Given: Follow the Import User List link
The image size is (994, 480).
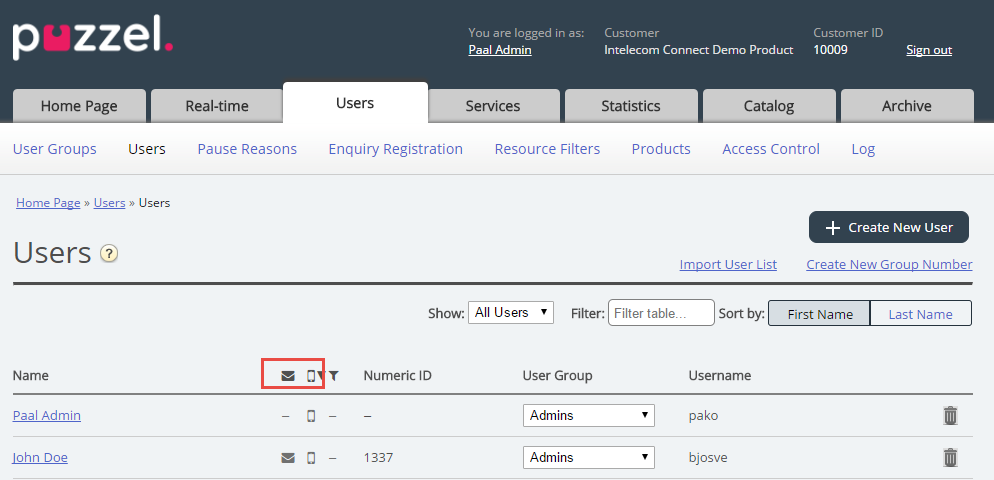Looking at the screenshot, I should click(x=728, y=264).
